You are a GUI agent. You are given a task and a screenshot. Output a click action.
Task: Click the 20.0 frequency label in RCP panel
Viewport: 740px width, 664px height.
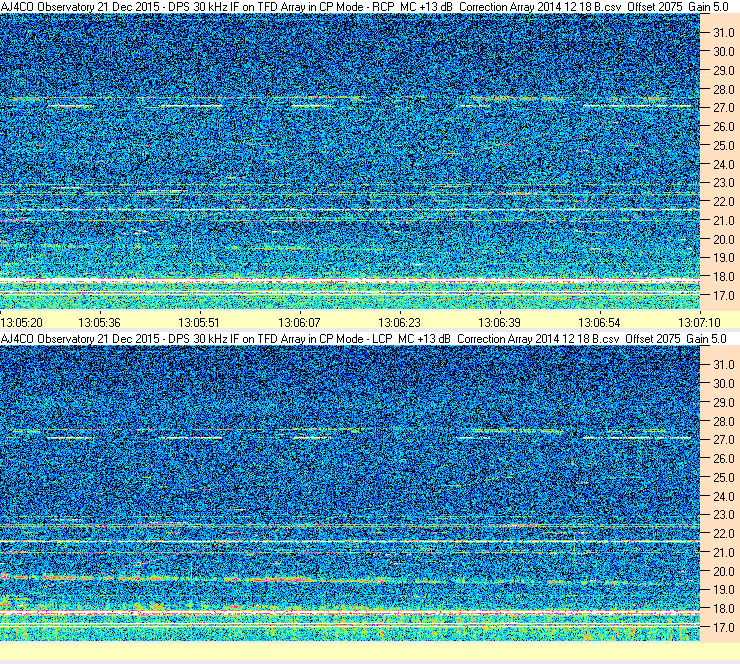click(x=723, y=240)
